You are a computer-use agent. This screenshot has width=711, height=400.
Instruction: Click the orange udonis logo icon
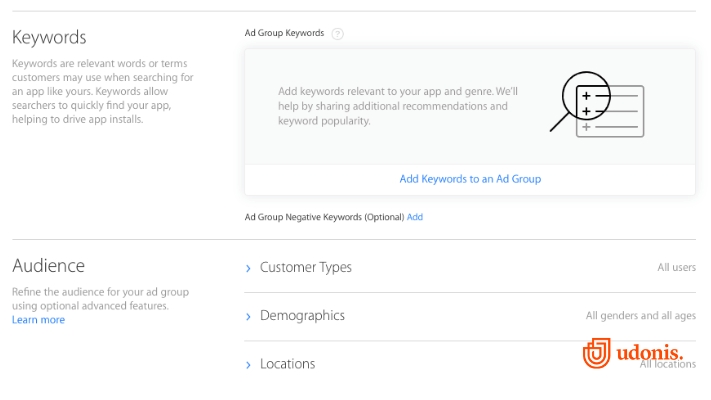(x=597, y=354)
